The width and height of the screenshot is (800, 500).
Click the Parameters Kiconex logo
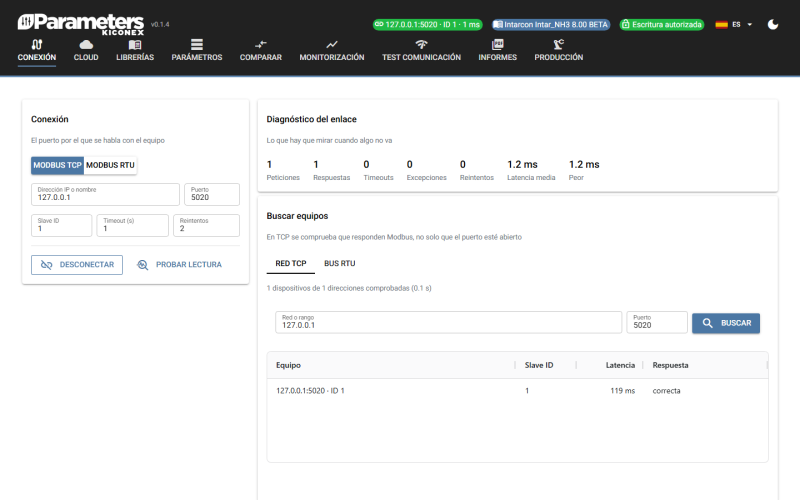coord(81,24)
